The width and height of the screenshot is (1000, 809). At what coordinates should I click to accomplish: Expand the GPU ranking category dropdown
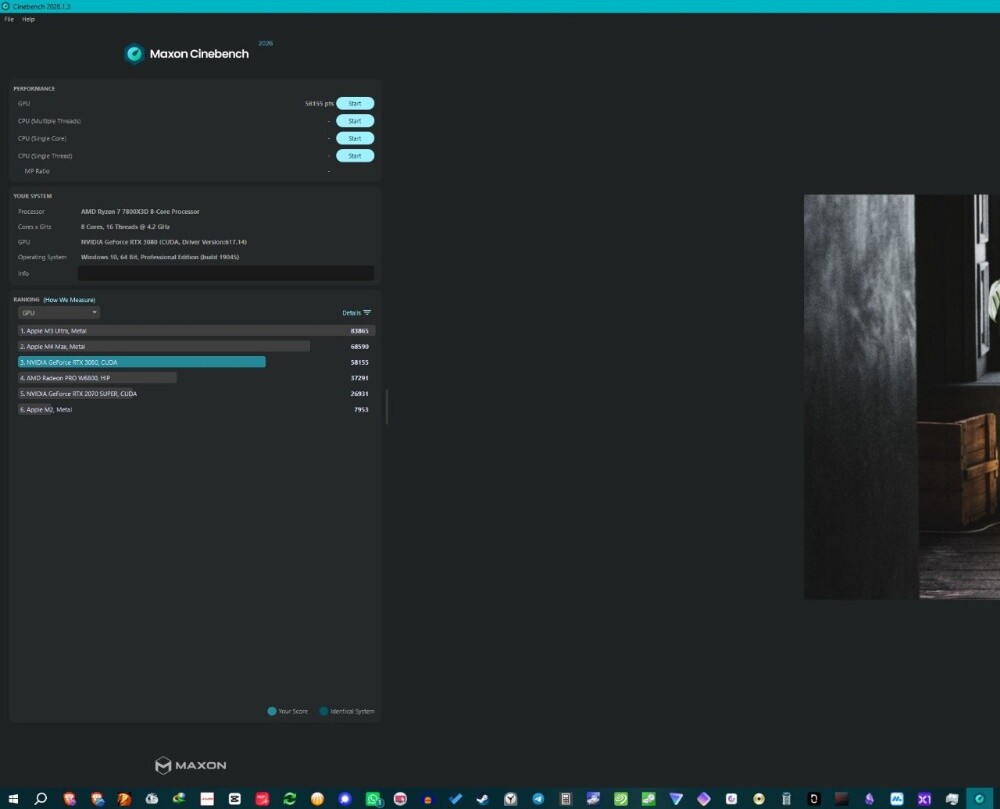59,313
